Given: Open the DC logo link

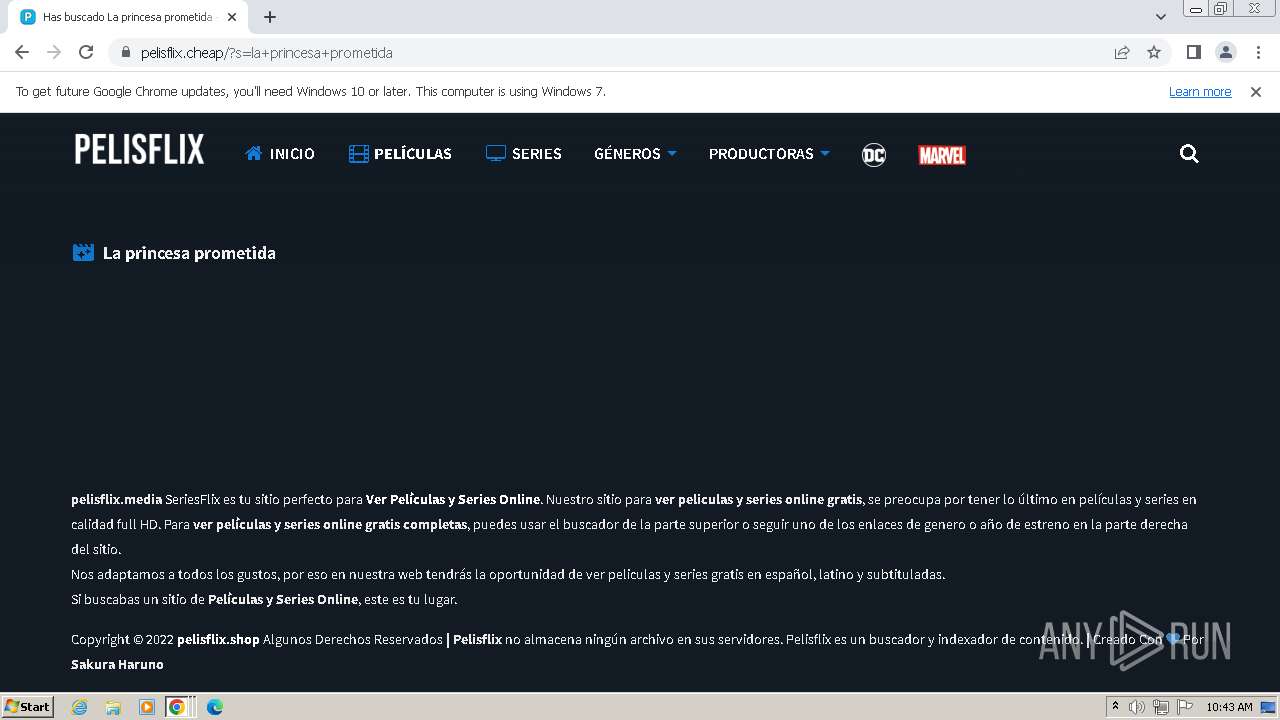Looking at the screenshot, I should tap(874, 154).
